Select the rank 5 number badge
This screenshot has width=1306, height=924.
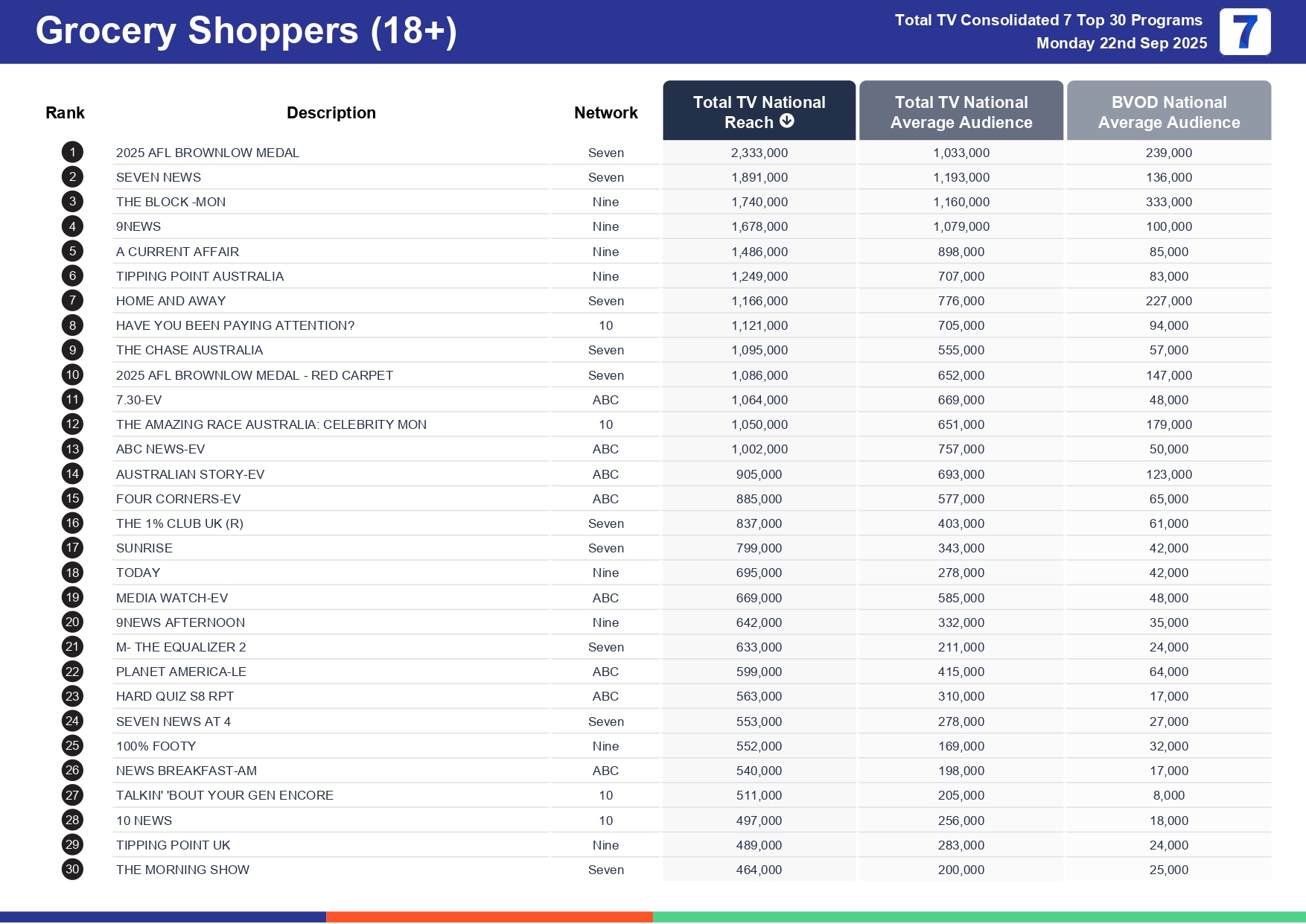72,252
